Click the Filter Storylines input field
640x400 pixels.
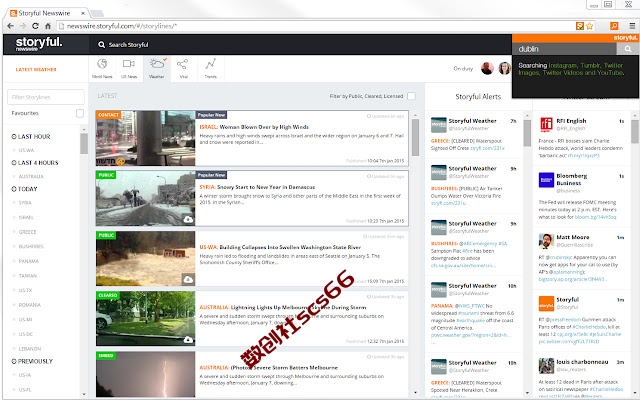click(46, 97)
